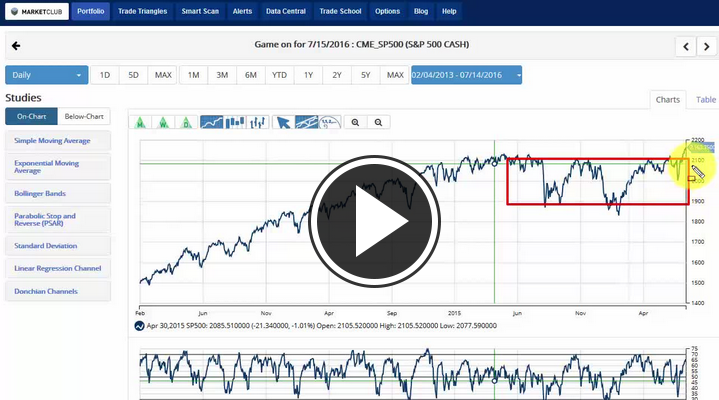Image resolution: width=719 pixels, height=400 pixels.
Task: Select the 6M time range button
Action: 251,75
